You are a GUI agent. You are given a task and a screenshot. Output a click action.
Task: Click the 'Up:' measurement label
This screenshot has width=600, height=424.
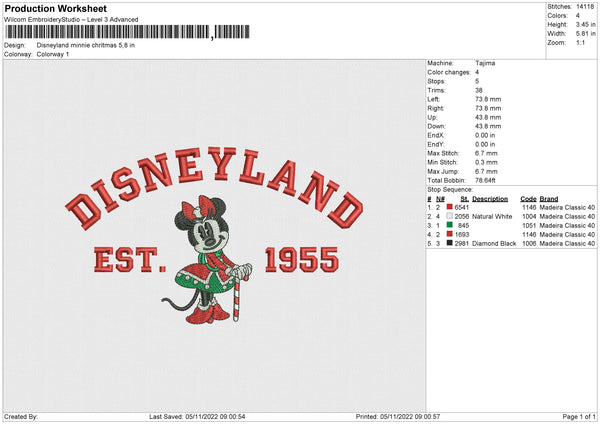coord(432,117)
